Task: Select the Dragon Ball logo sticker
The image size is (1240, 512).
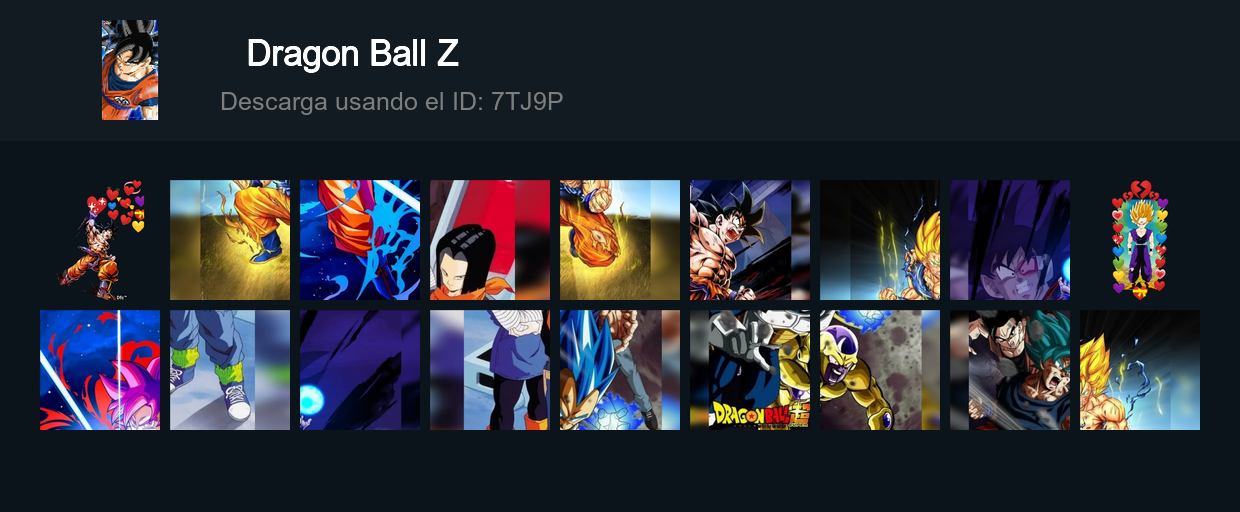Action: 750,370
